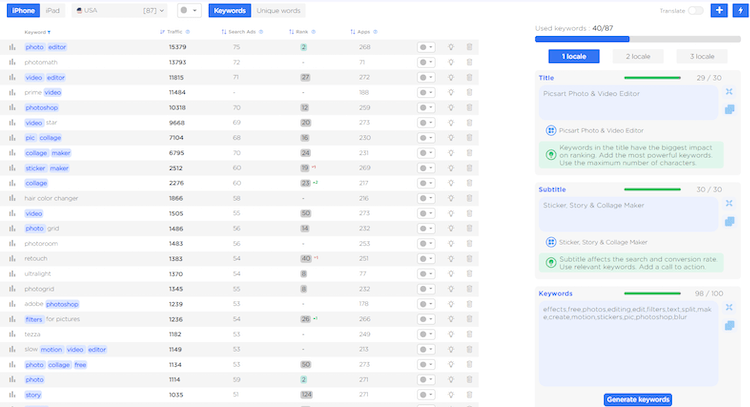Select the 3 locale tab

(x=702, y=56)
